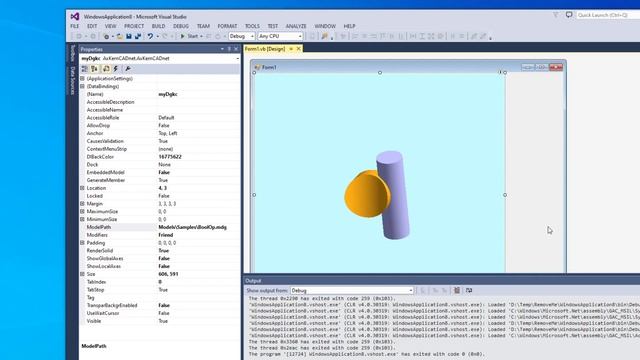This screenshot has height=360, width=640.
Task: Click the Form1 window title icon
Action: [257, 67]
